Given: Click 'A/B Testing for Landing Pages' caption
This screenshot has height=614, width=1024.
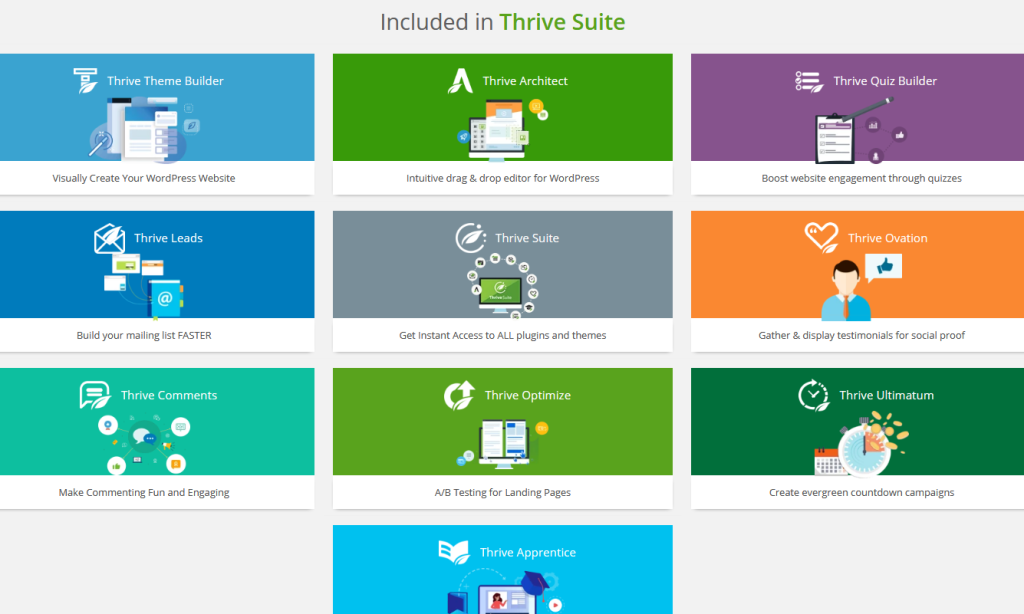Looking at the screenshot, I should pyautogui.click(x=502, y=493).
